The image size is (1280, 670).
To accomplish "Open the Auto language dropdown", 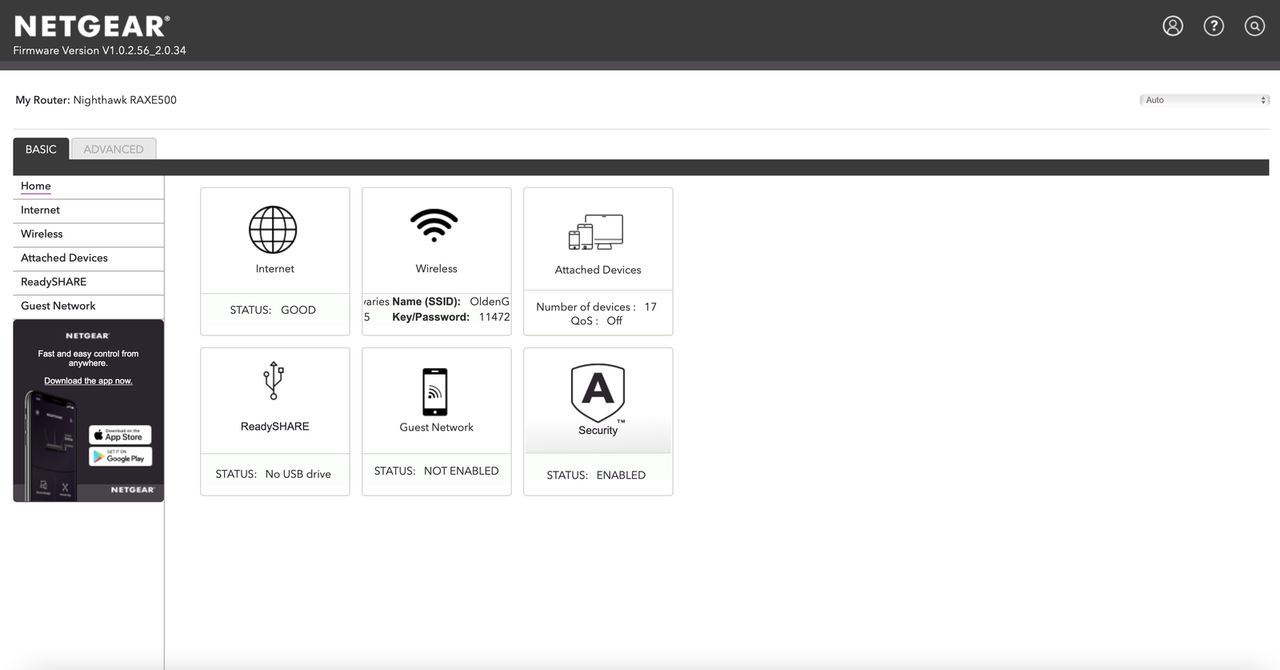I will click(x=1205, y=100).
